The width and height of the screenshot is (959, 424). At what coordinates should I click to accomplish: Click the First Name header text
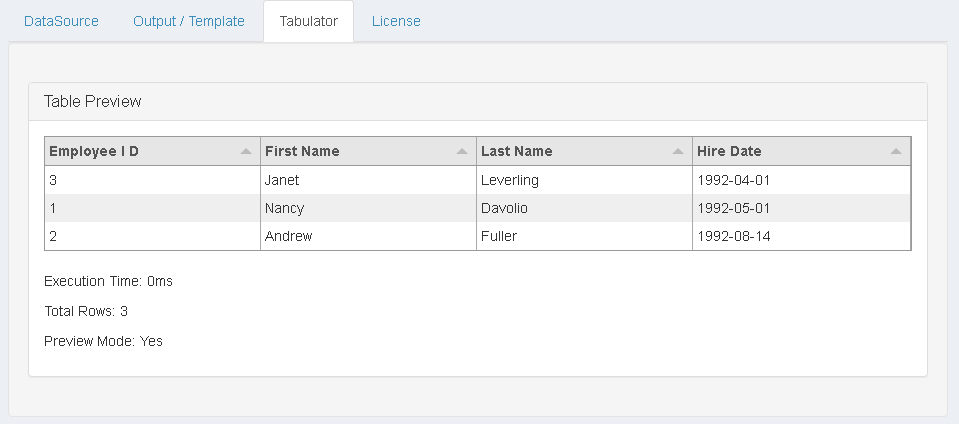(x=302, y=151)
